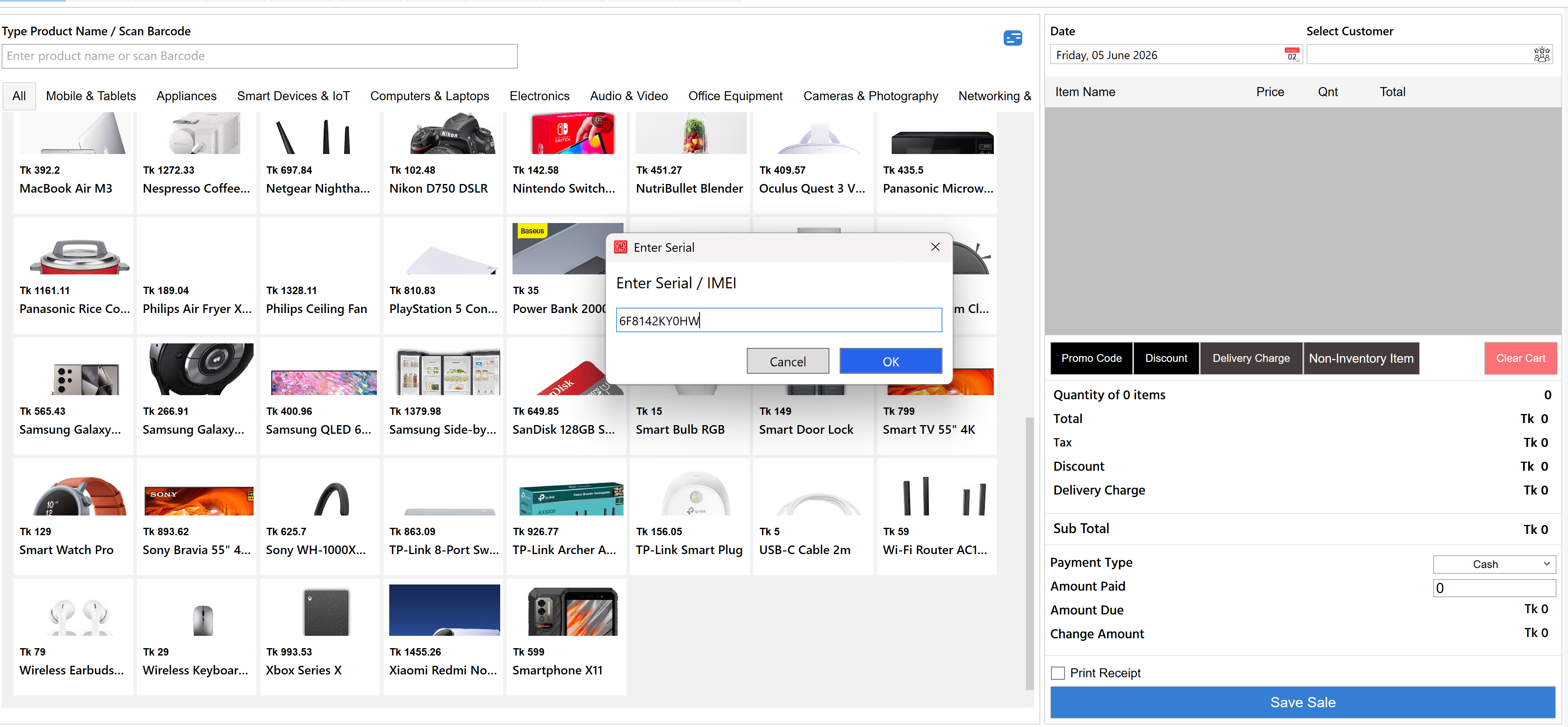This screenshot has width=1568, height=727.
Task: Choose the Smartphone X11 product
Action: click(567, 637)
